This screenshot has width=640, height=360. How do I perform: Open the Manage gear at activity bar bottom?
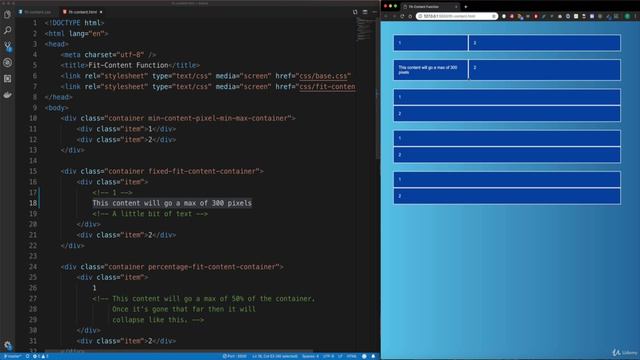pyautogui.click(x=7, y=345)
